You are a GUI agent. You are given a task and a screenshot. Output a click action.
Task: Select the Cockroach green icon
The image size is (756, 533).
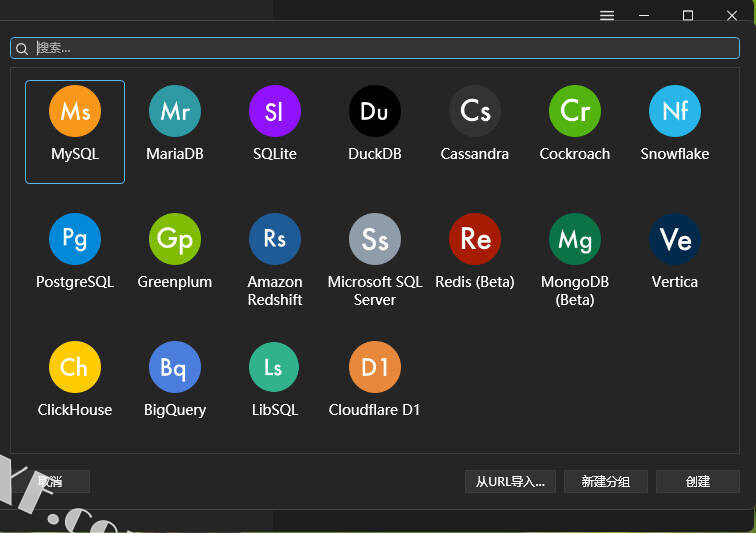coord(575,111)
